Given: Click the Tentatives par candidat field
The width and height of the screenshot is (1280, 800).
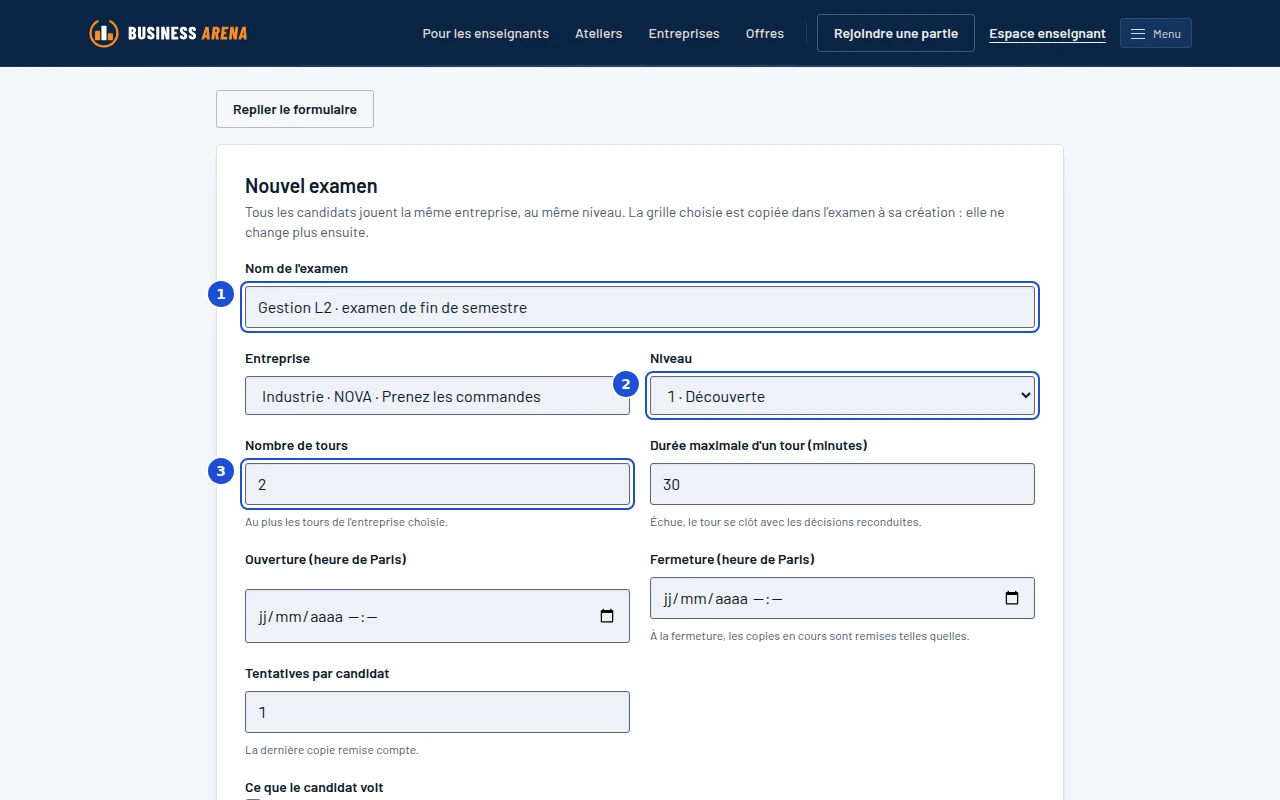Looking at the screenshot, I should (x=437, y=712).
